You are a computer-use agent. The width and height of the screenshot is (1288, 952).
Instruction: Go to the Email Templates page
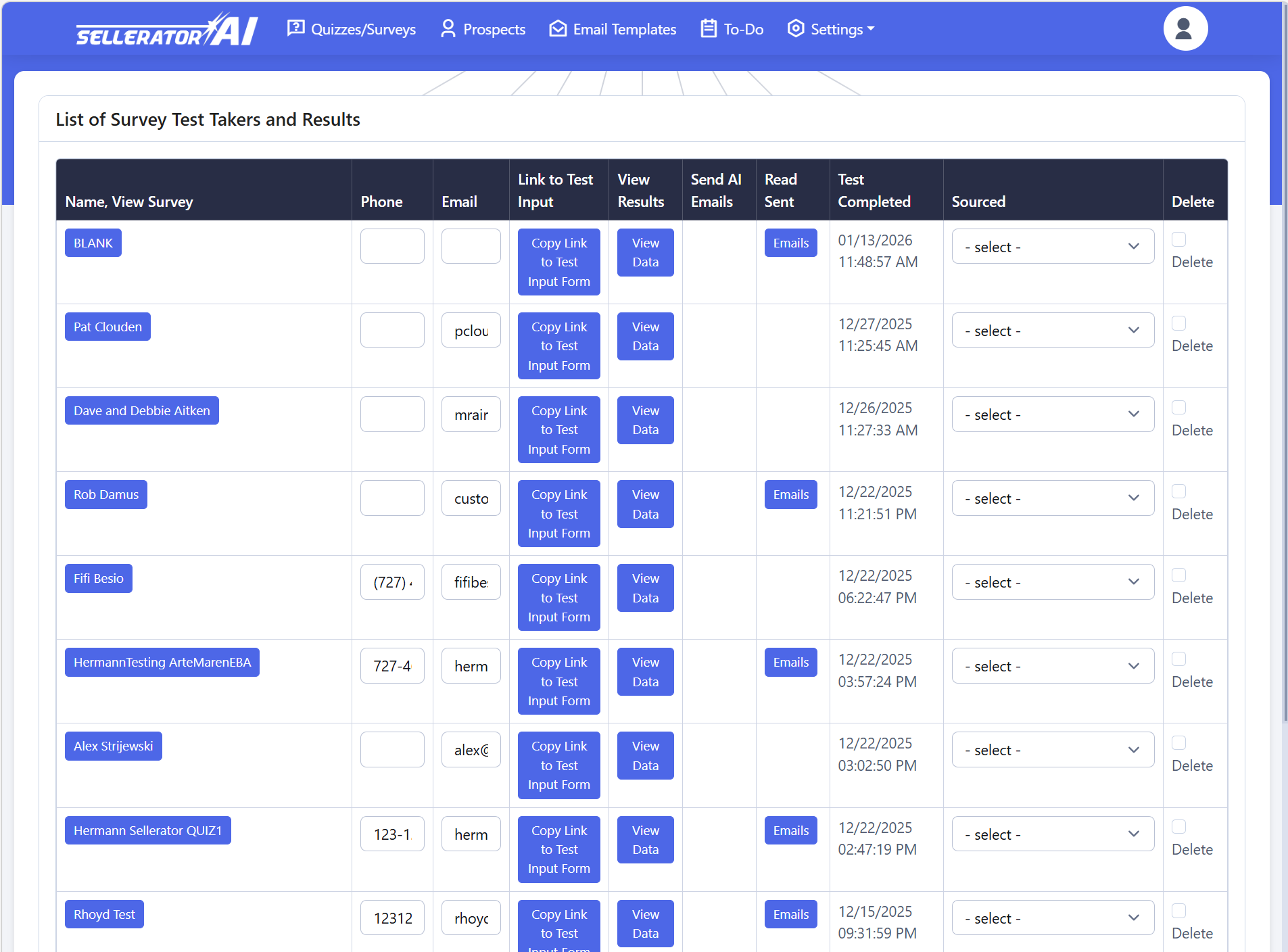[x=624, y=29]
